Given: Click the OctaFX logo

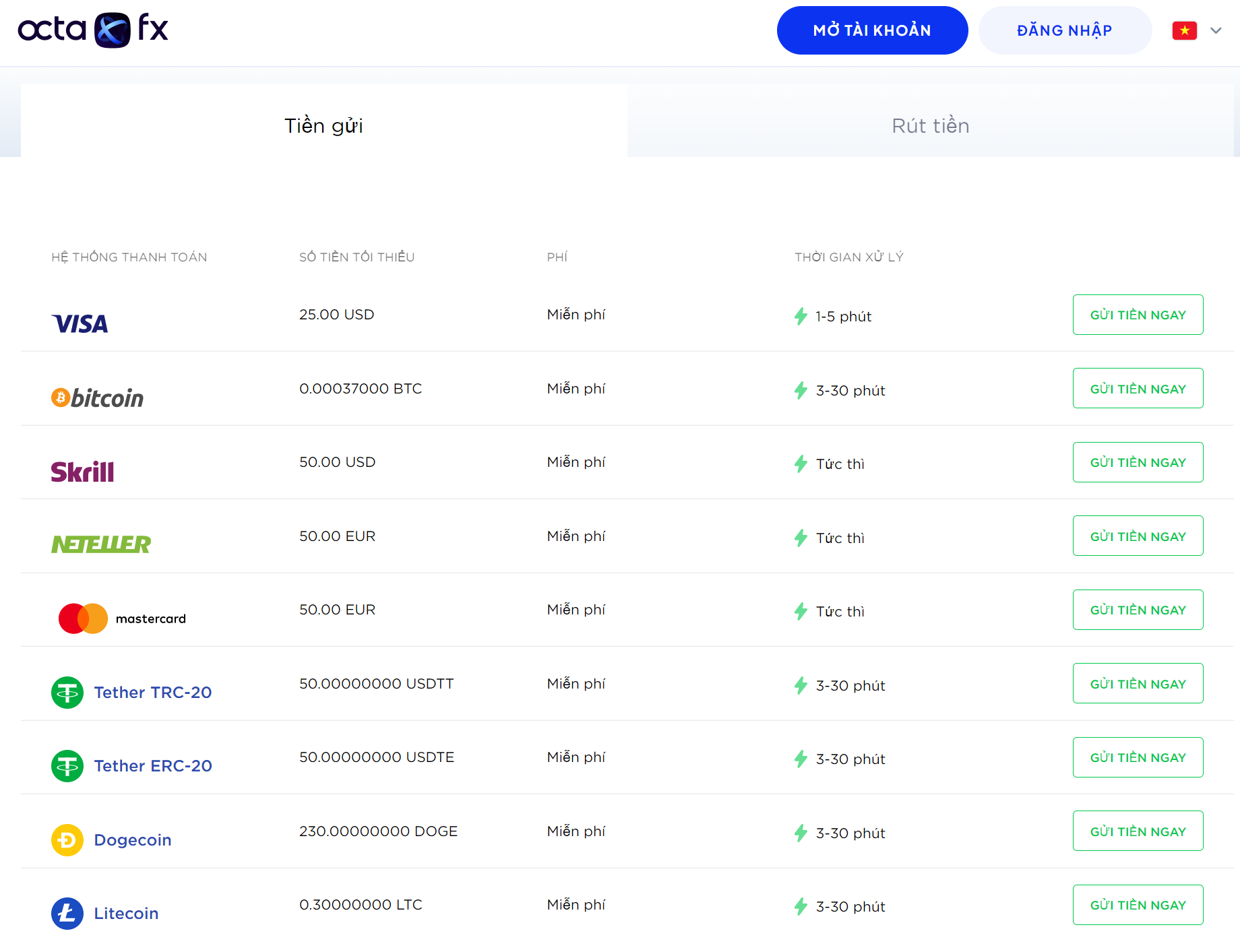Looking at the screenshot, I should [x=93, y=30].
